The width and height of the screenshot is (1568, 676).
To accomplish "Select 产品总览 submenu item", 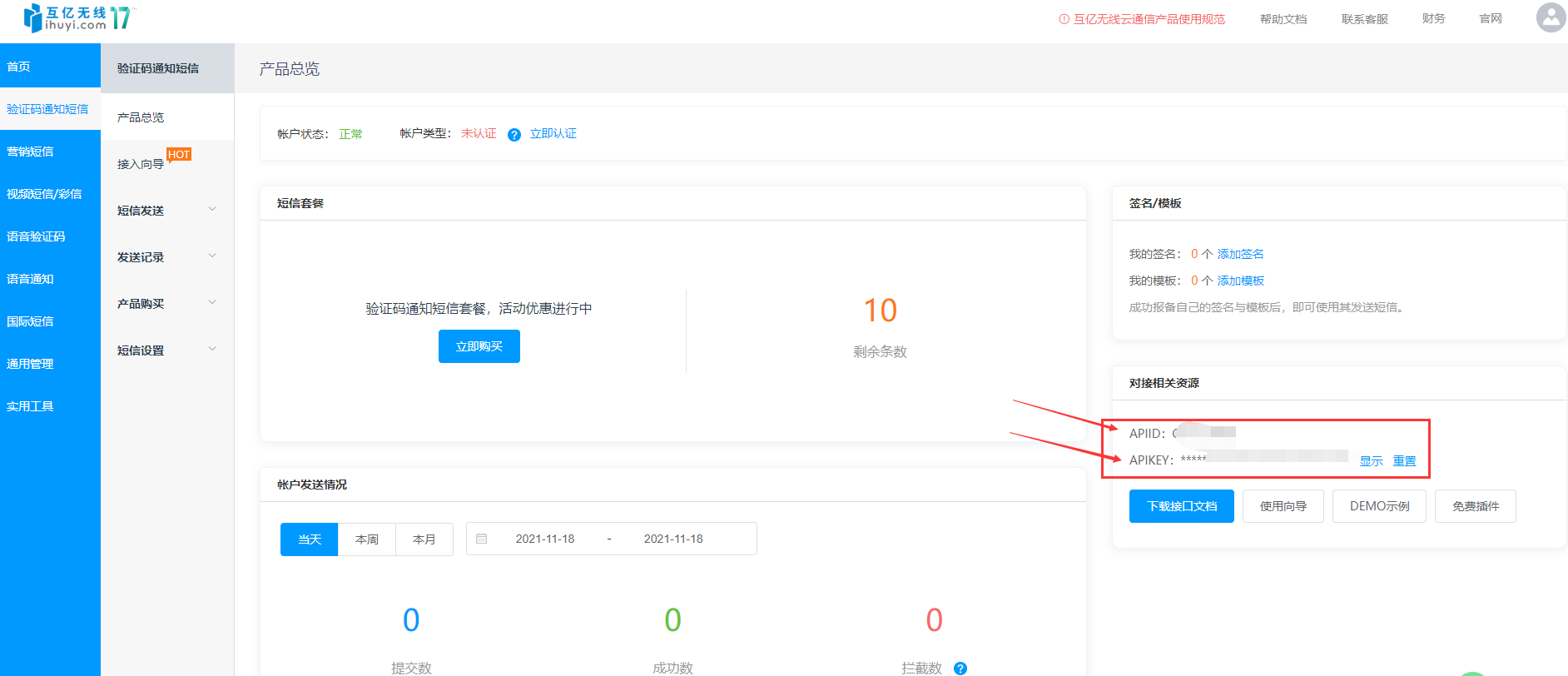I will pyautogui.click(x=166, y=117).
